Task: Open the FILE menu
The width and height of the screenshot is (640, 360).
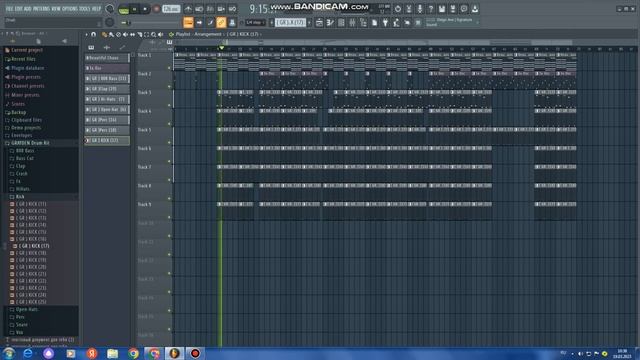Action: (9, 9)
